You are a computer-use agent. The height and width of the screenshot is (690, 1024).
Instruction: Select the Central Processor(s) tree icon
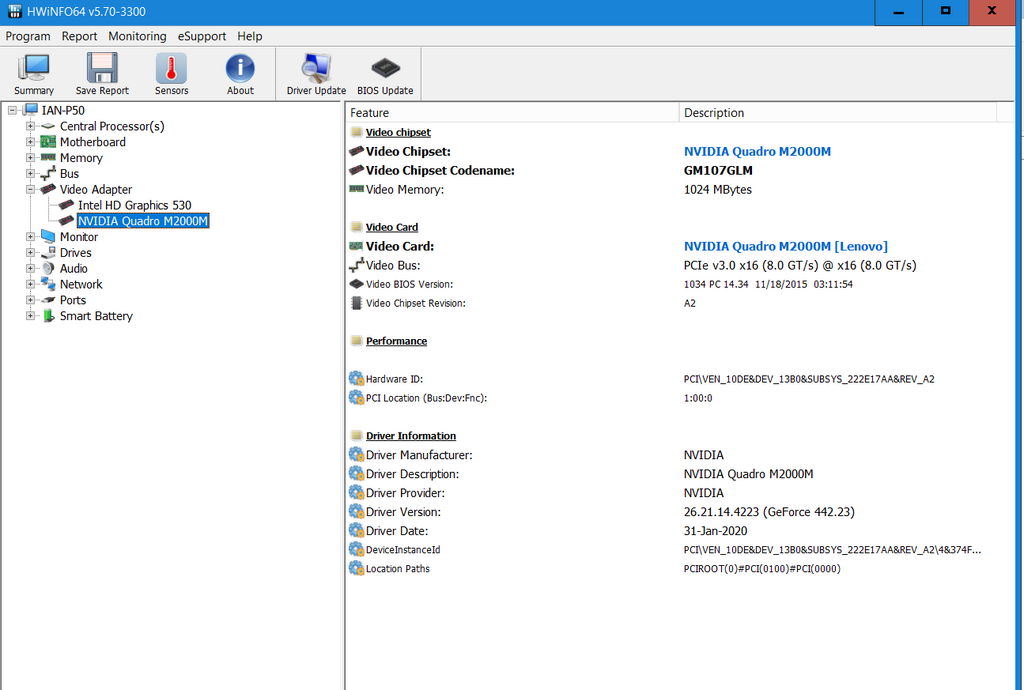[48, 126]
